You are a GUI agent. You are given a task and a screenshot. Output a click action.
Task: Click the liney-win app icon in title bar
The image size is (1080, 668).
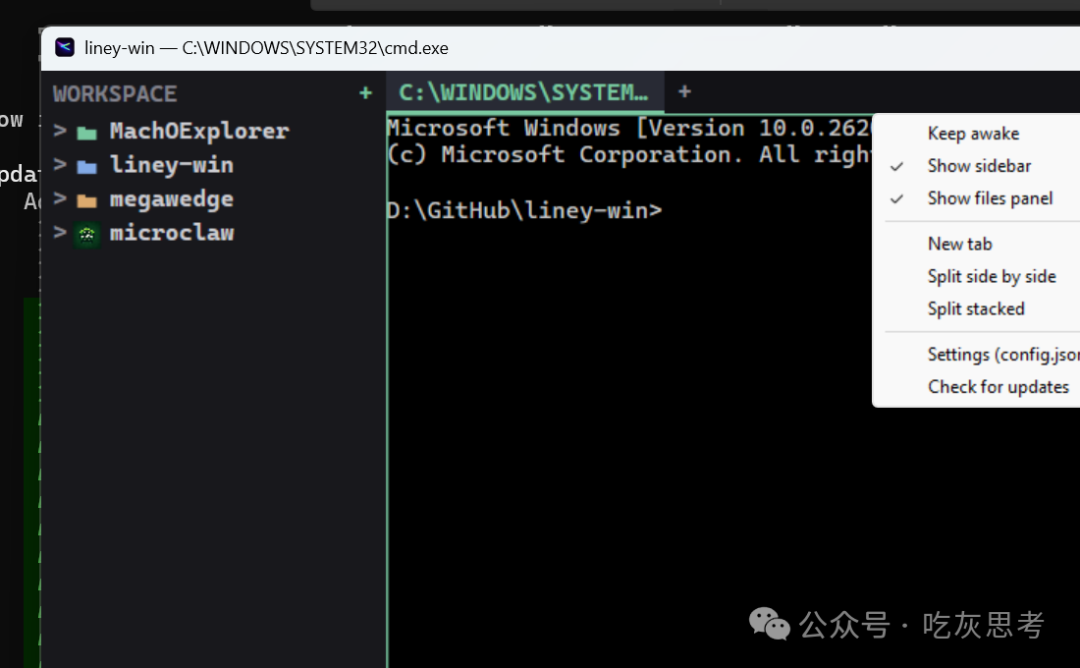pos(65,48)
